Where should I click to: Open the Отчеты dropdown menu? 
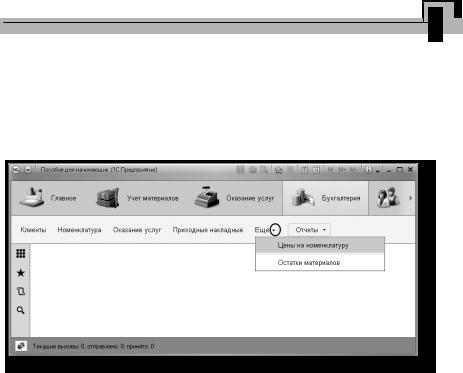310,230
